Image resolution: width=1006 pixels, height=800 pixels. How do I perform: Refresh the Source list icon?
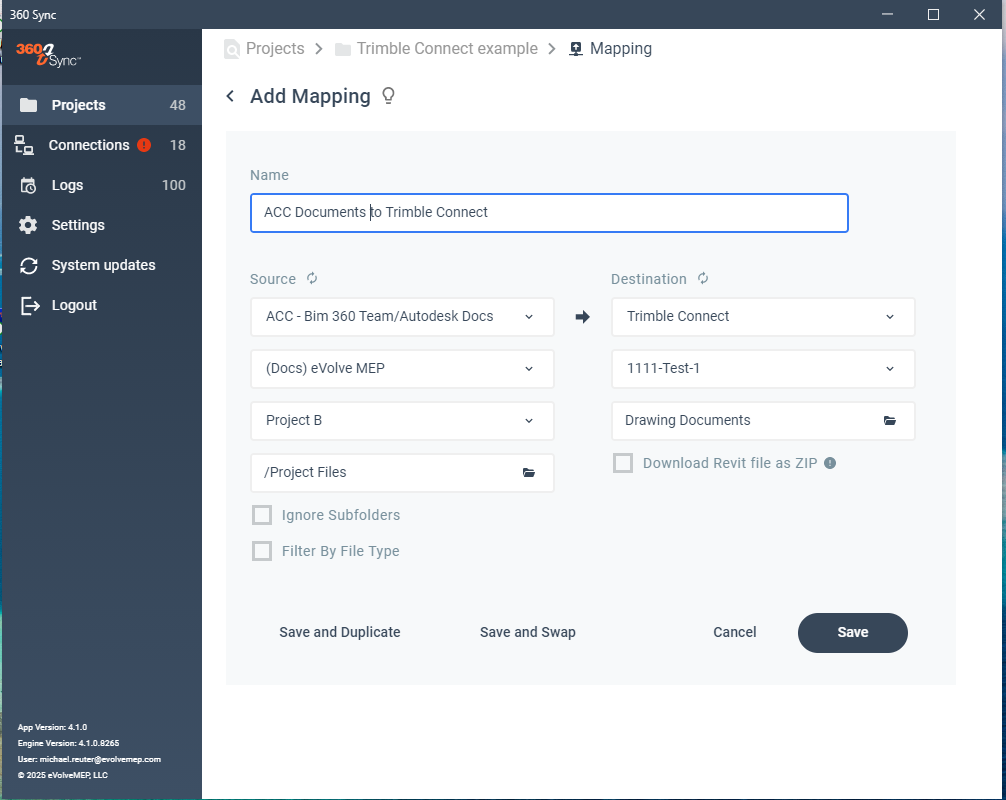(312, 278)
